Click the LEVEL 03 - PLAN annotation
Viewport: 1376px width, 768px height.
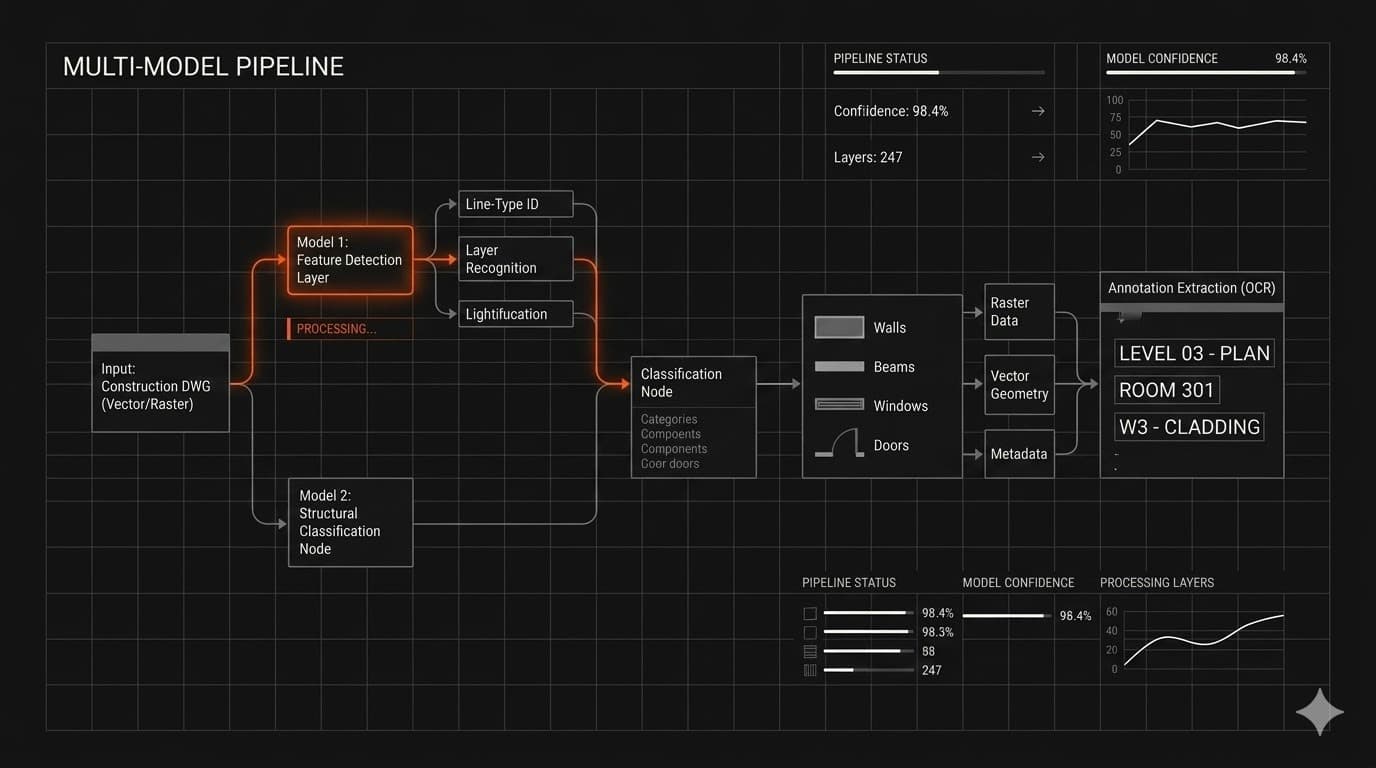(x=1194, y=353)
